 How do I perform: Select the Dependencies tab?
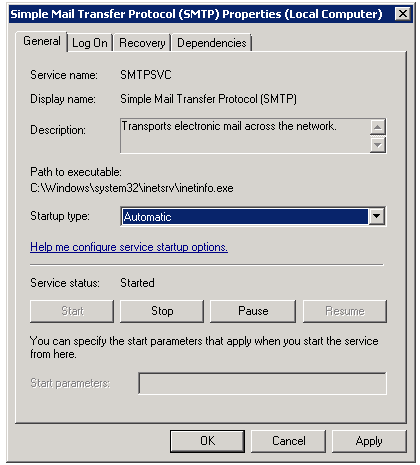(x=211, y=43)
